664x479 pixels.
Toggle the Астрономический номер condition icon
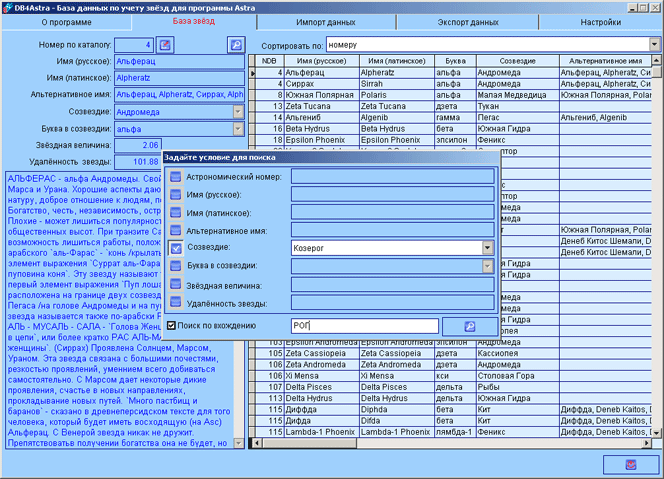click(x=176, y=177)
